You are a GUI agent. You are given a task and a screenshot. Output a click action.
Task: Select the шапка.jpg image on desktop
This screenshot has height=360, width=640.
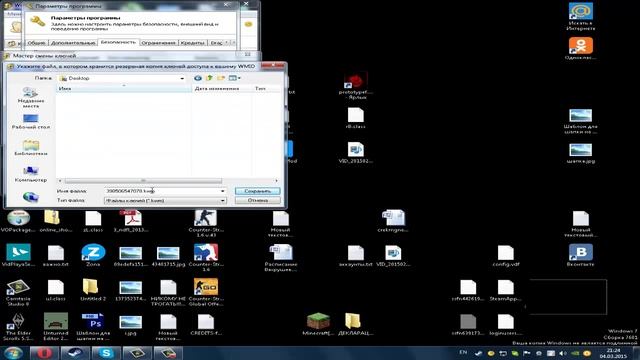pyautogui.click(x=580, y=153)
